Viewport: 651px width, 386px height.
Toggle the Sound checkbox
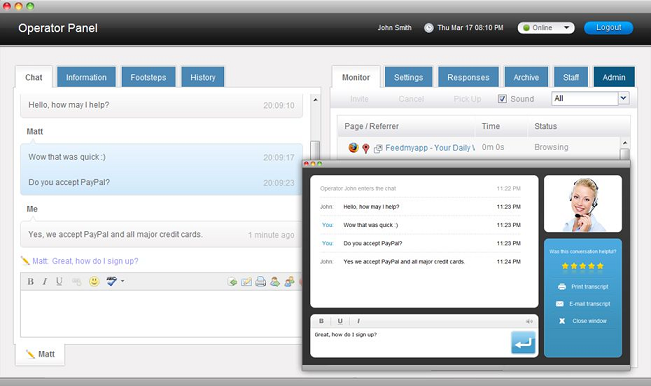tap(502, 99)
